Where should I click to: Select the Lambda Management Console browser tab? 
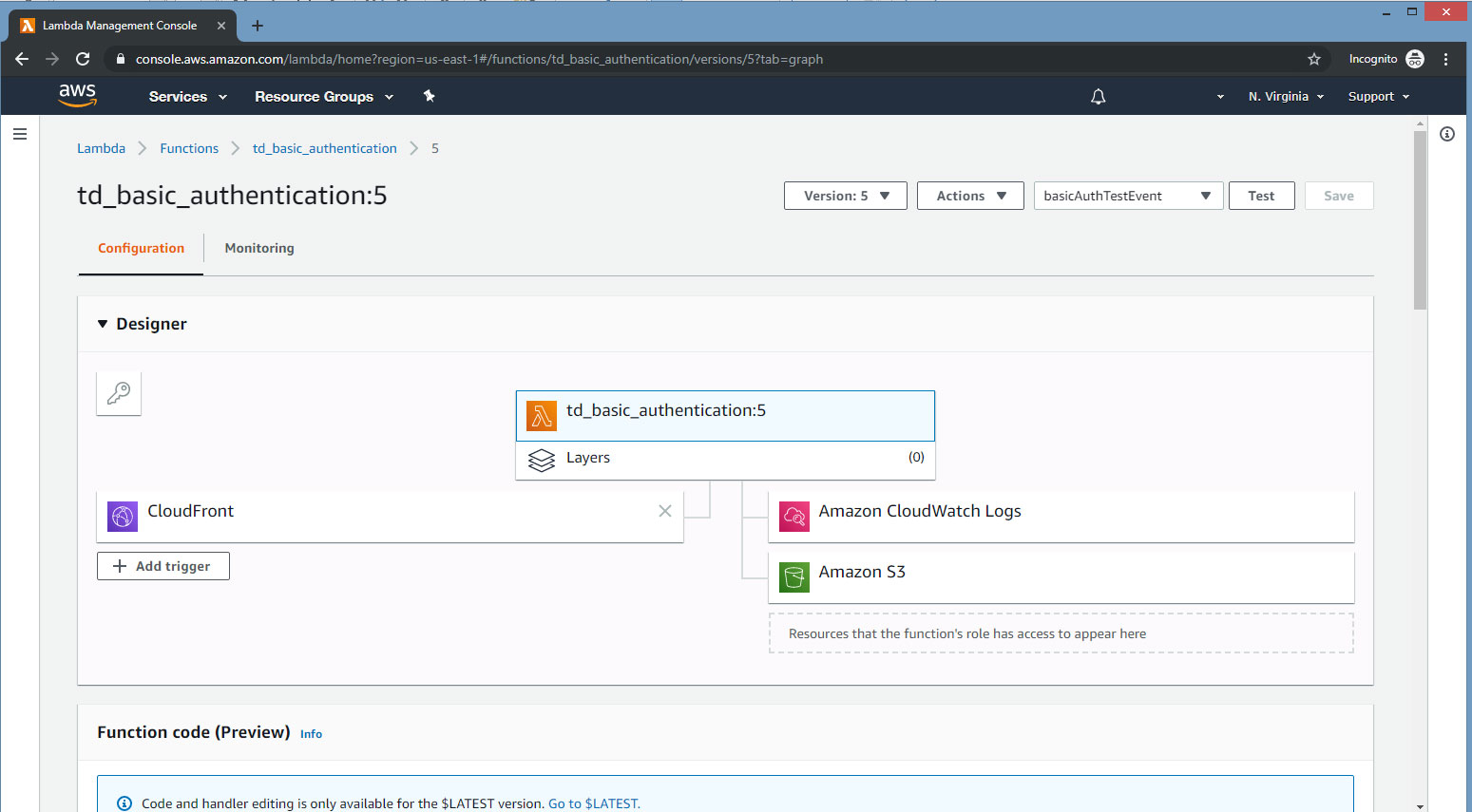(122, 26)
